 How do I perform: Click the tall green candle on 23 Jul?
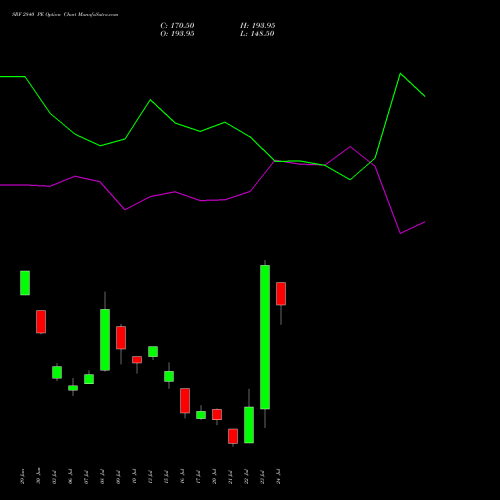[x=265, y=337]
